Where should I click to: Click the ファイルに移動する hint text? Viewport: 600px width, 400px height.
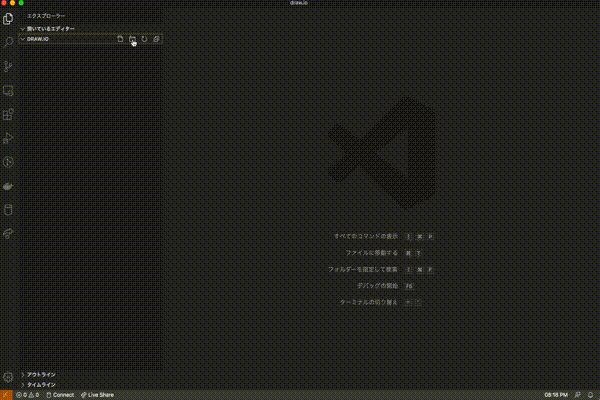372,253
